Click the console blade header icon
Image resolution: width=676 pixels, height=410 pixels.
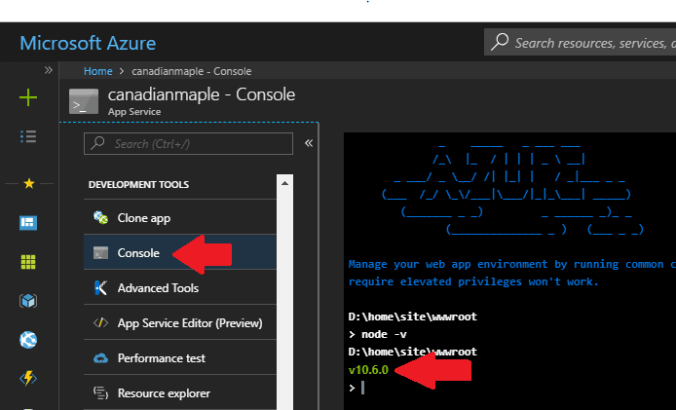[84, 101]
